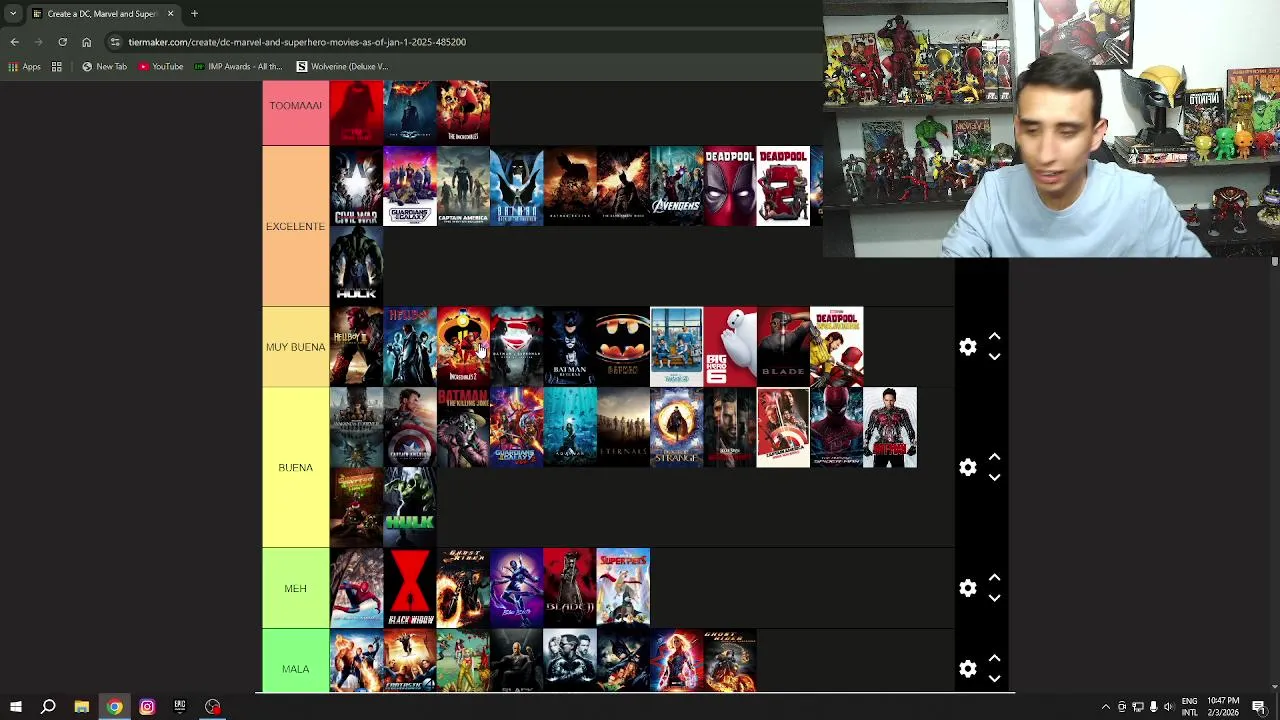Open new tab with plus button

tap(194, 14)
